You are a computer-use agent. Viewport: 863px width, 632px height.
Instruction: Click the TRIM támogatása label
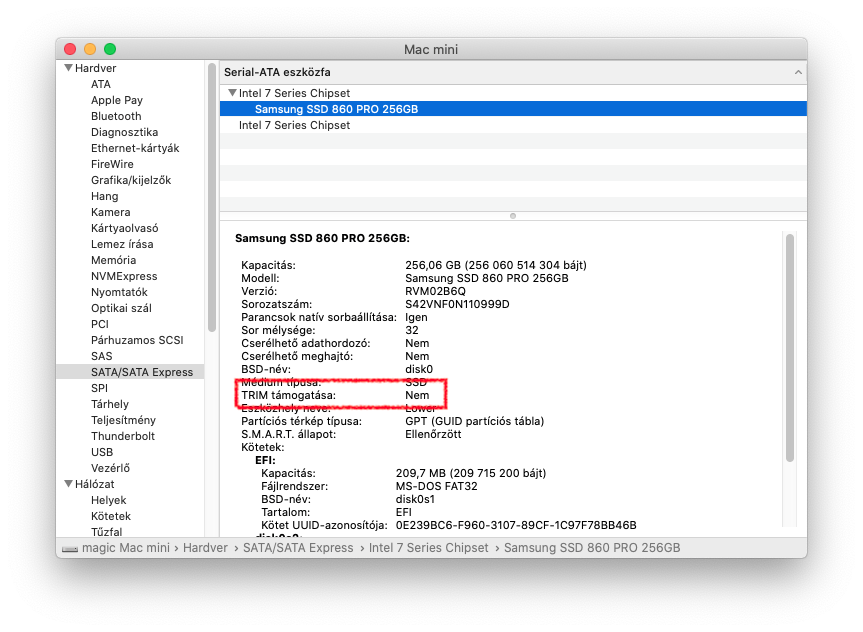(288, 395)
